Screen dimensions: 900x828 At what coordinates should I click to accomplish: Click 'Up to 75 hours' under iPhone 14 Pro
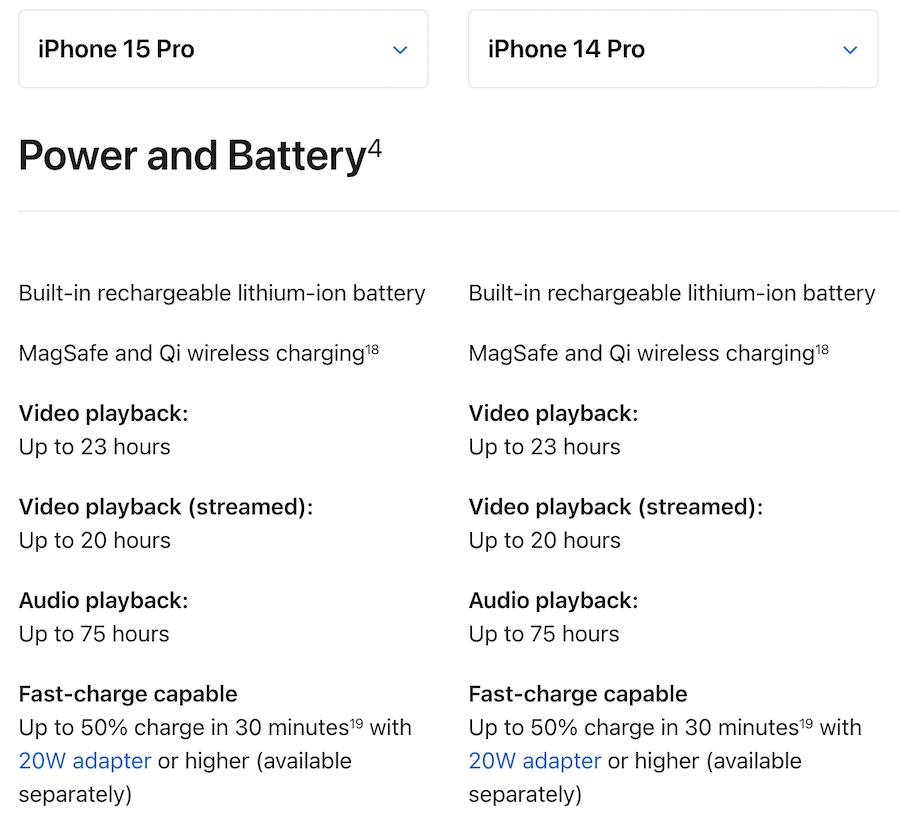tap(544, 634)
